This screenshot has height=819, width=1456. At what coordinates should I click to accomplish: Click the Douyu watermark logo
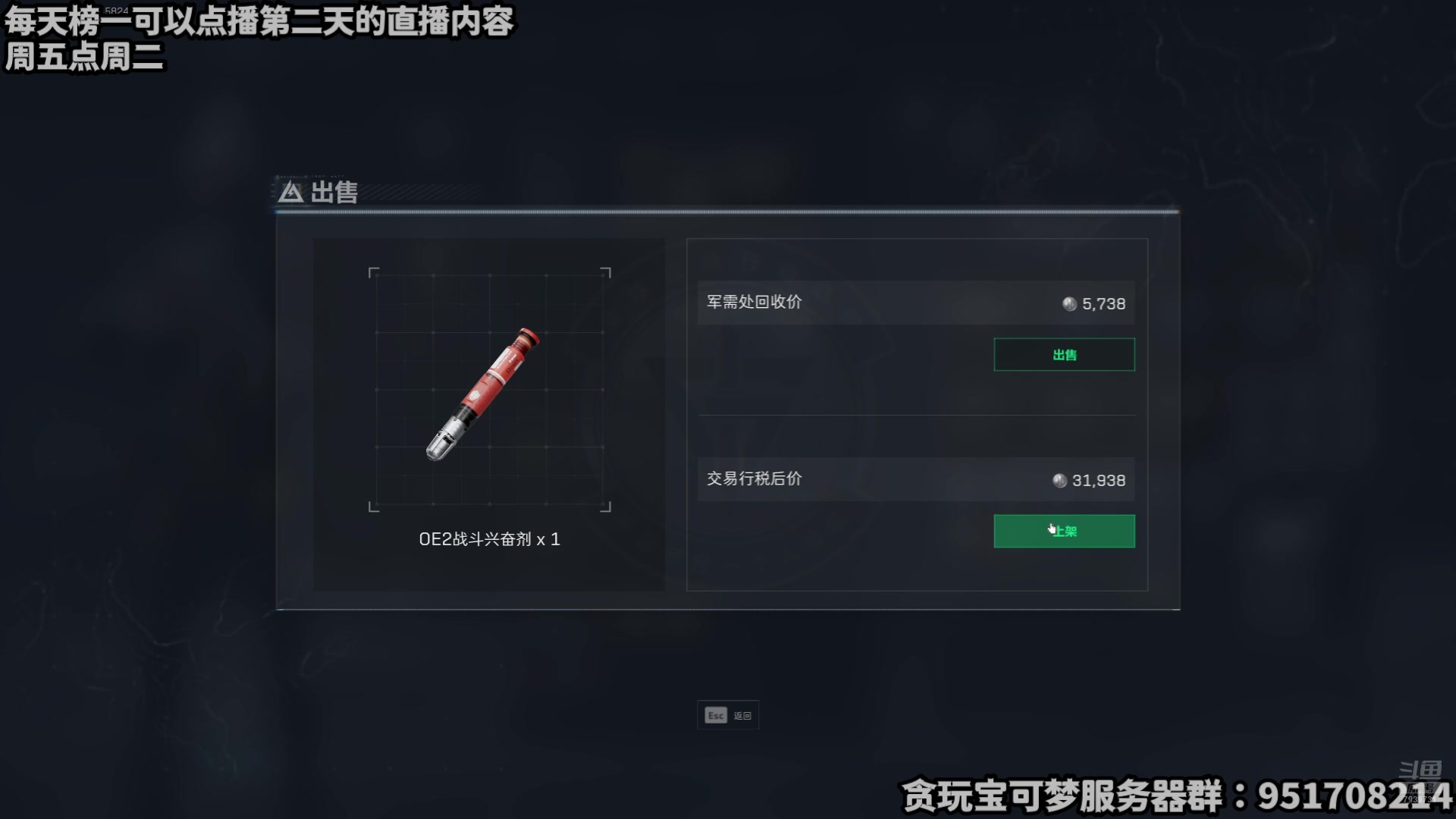pos(1420,777)
